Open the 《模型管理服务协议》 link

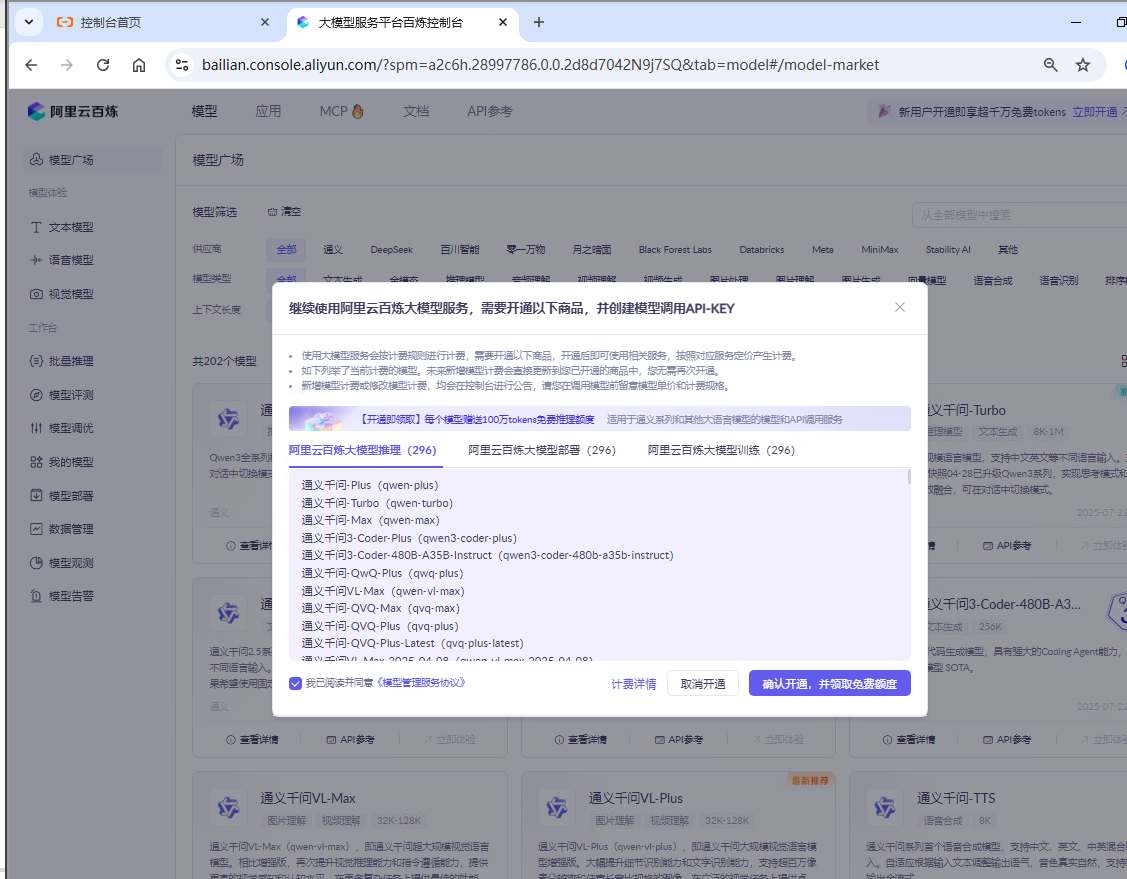[x=421, y=683]
